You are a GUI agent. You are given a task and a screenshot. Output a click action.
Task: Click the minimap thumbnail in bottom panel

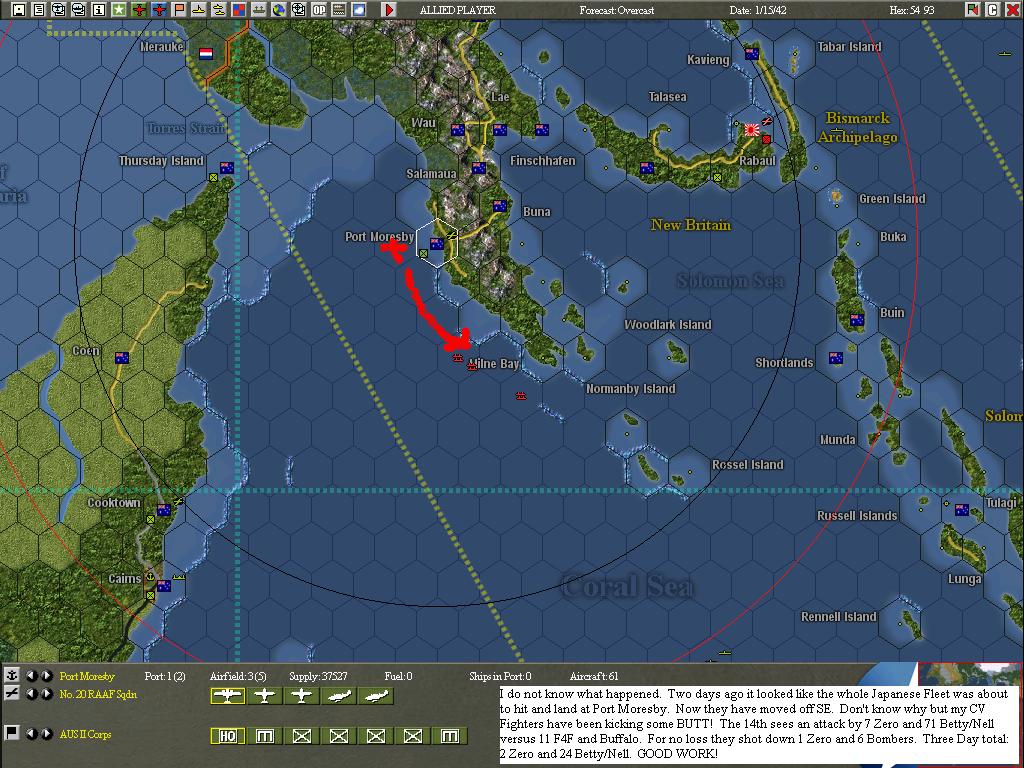click(x=970, y=674)
